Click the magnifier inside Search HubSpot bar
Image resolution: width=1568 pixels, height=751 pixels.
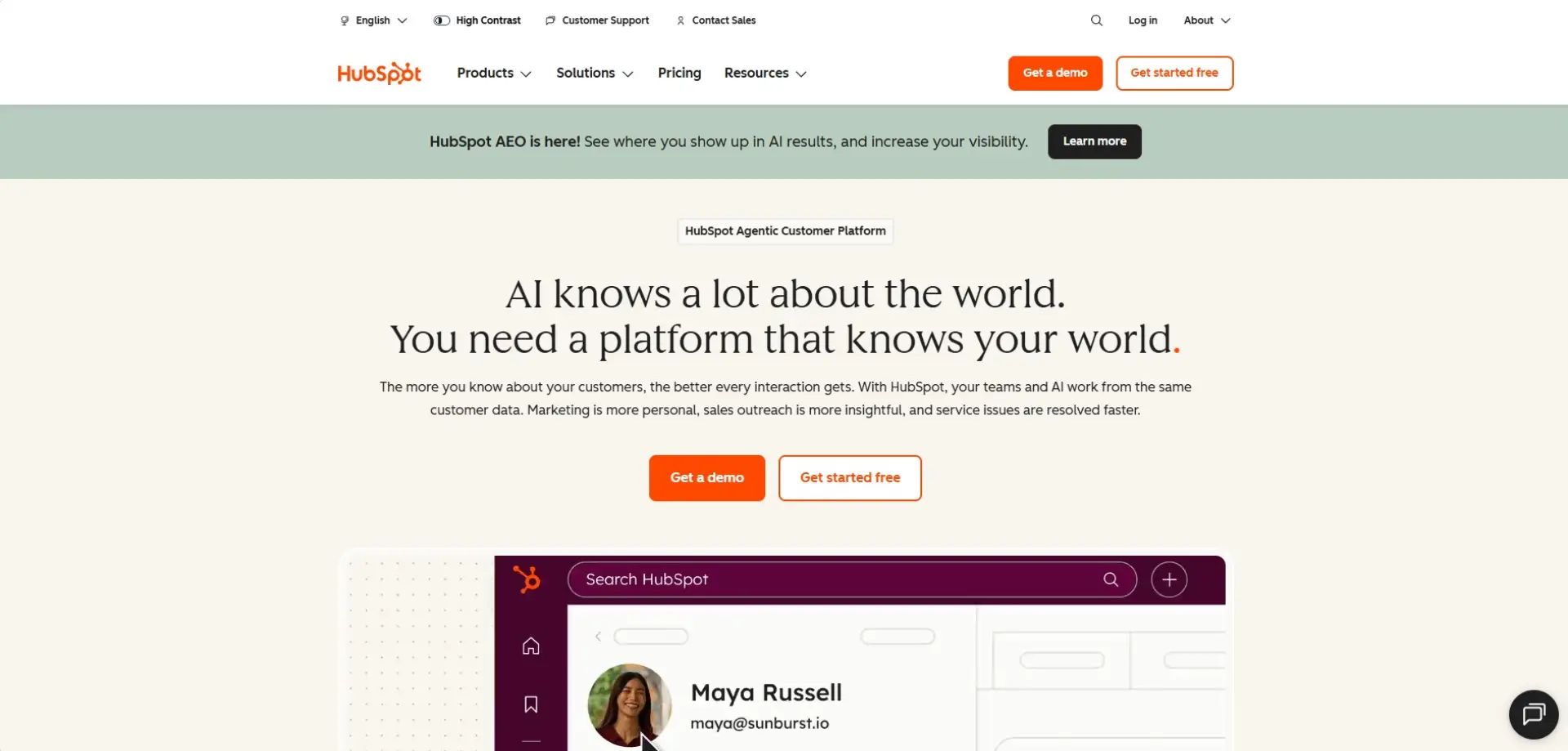click(1111, 579)
